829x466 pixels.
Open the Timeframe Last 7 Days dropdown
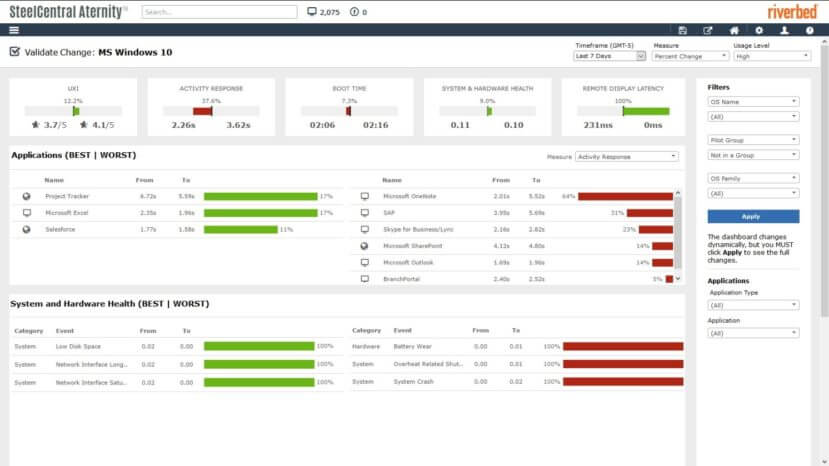610,56
